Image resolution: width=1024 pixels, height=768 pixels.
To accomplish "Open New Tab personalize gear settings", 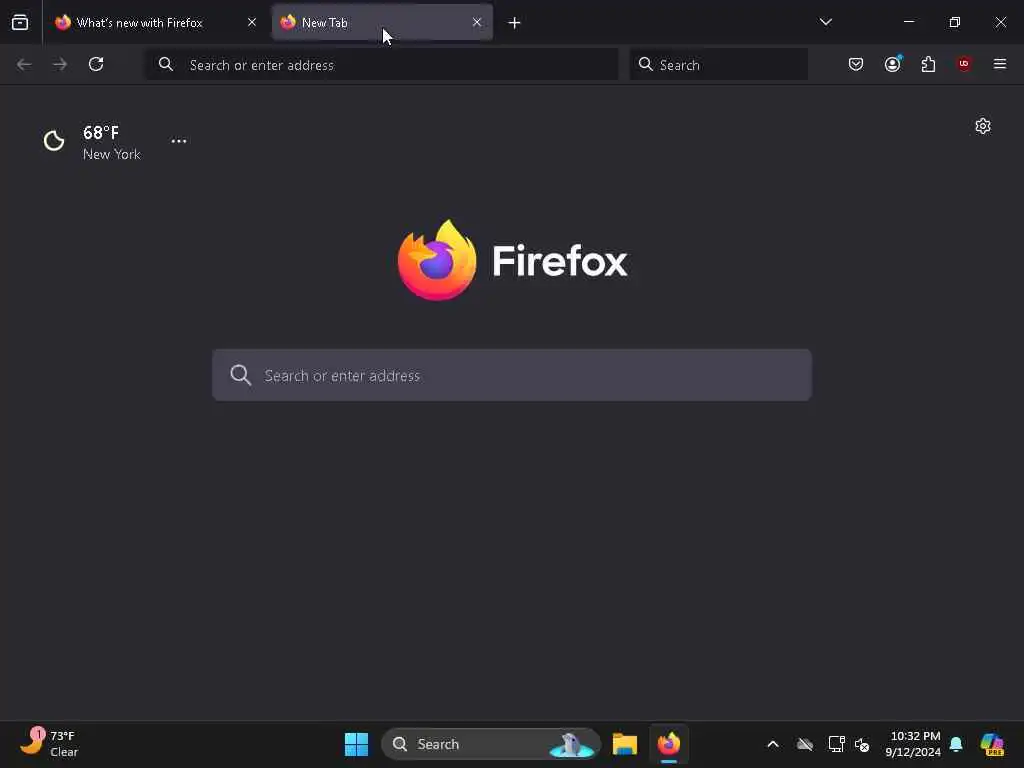I will pyautogui.click(x=983, y=126).
